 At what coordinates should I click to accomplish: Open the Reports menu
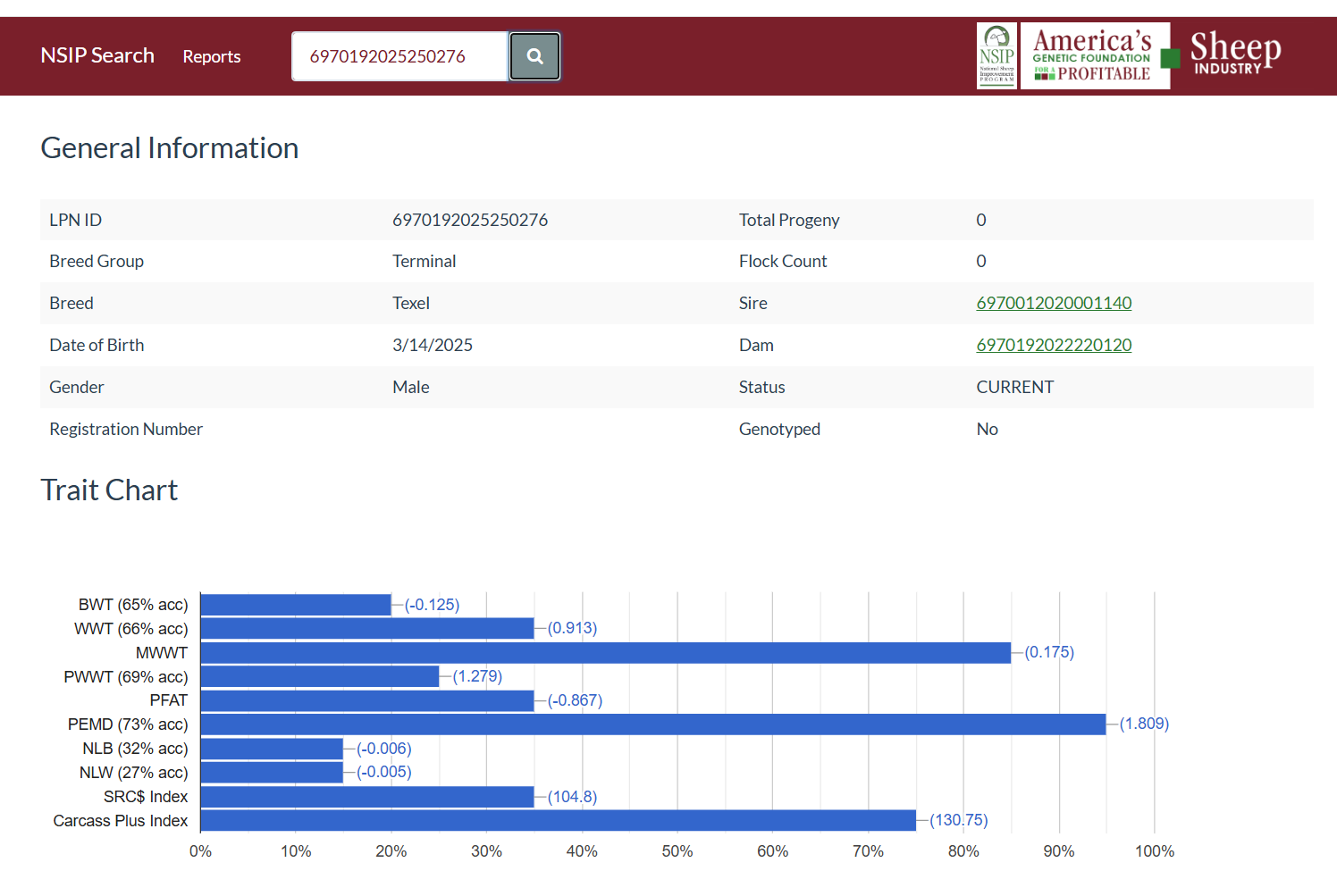211,56
